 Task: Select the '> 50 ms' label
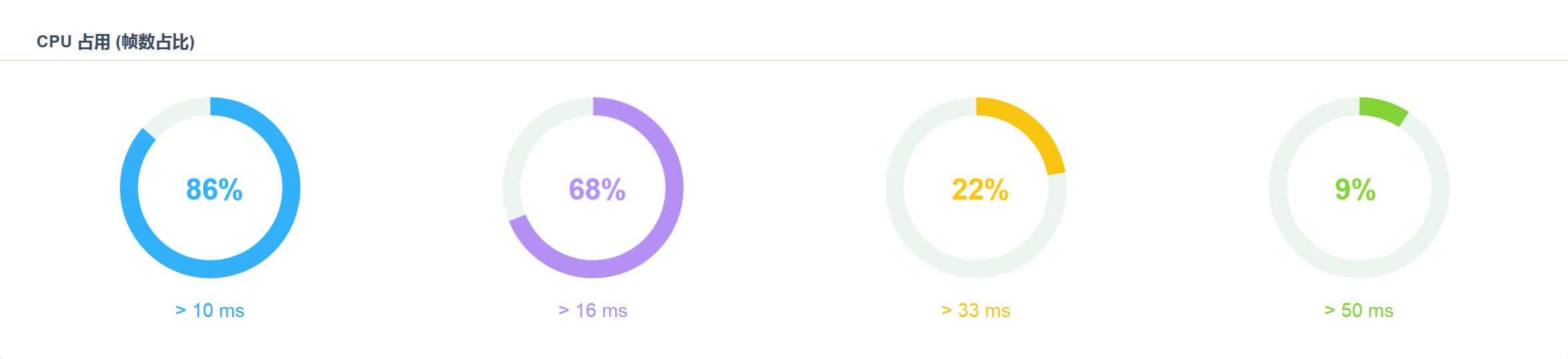click(1359, 310)
